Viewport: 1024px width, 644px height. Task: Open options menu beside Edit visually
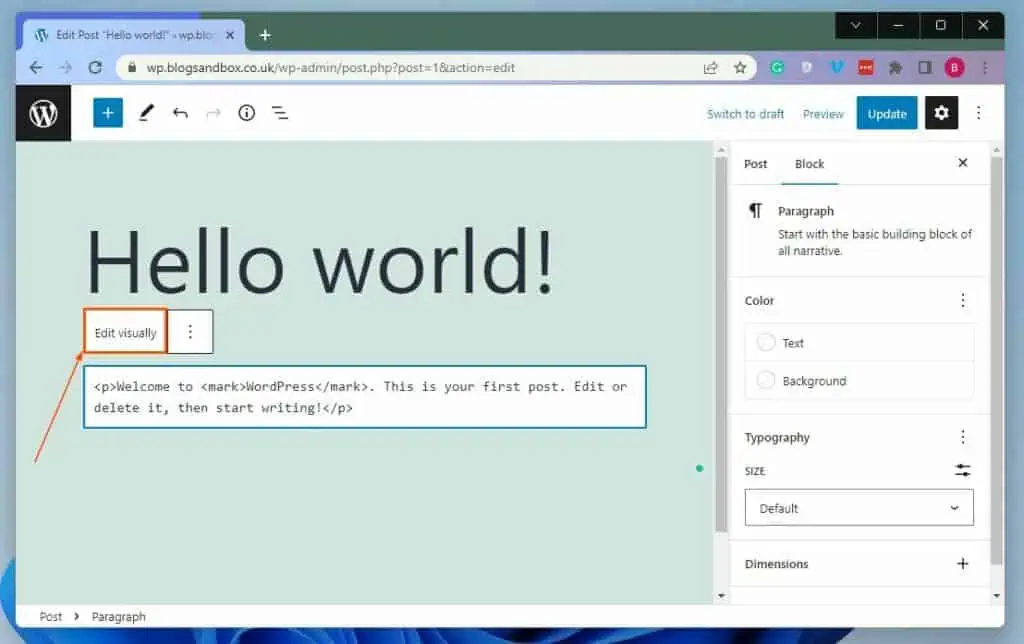tap(190, 331)
